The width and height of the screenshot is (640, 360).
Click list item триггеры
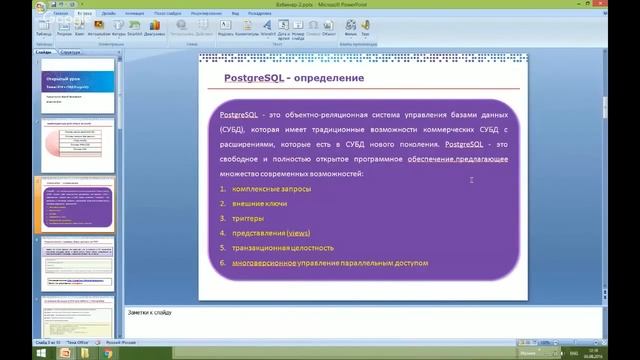[248, 218]
